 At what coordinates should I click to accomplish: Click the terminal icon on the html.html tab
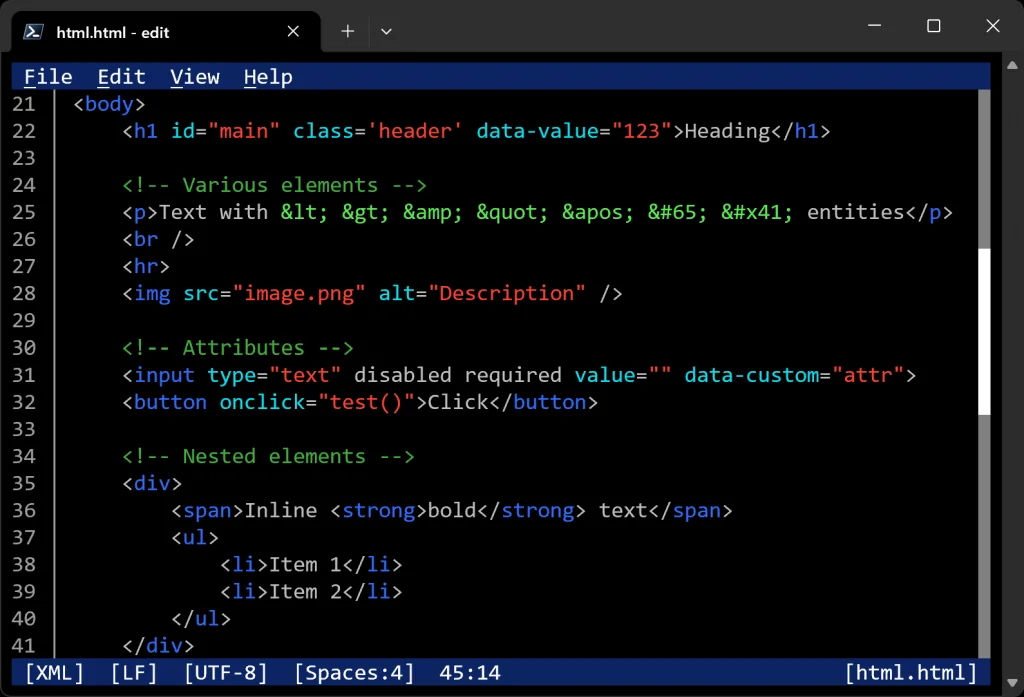(x=33, y=31)
